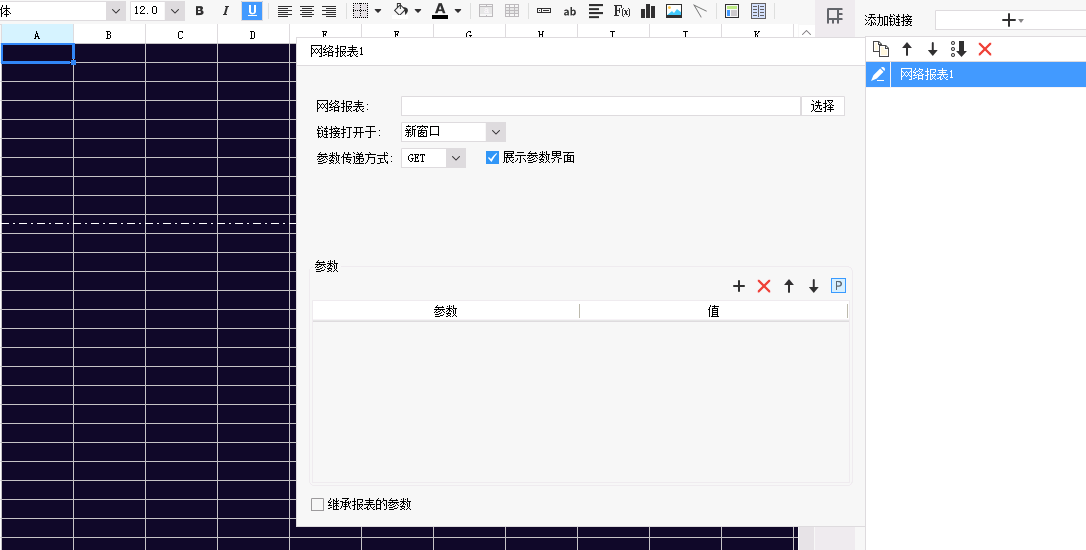Insert a sub-report element

point(731,11)
